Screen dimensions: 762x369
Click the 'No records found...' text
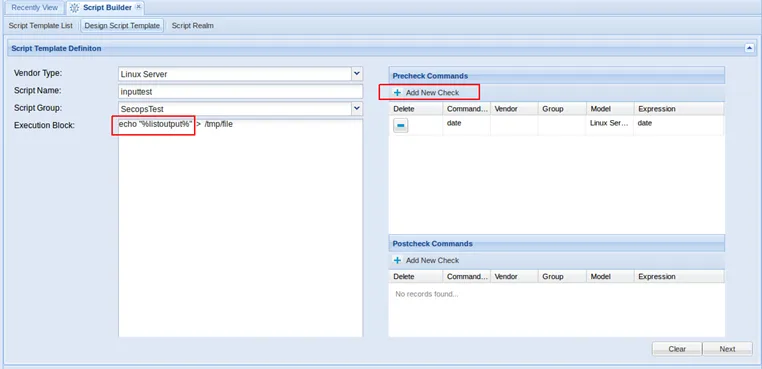pyautogui.click(x=427, y=294)
